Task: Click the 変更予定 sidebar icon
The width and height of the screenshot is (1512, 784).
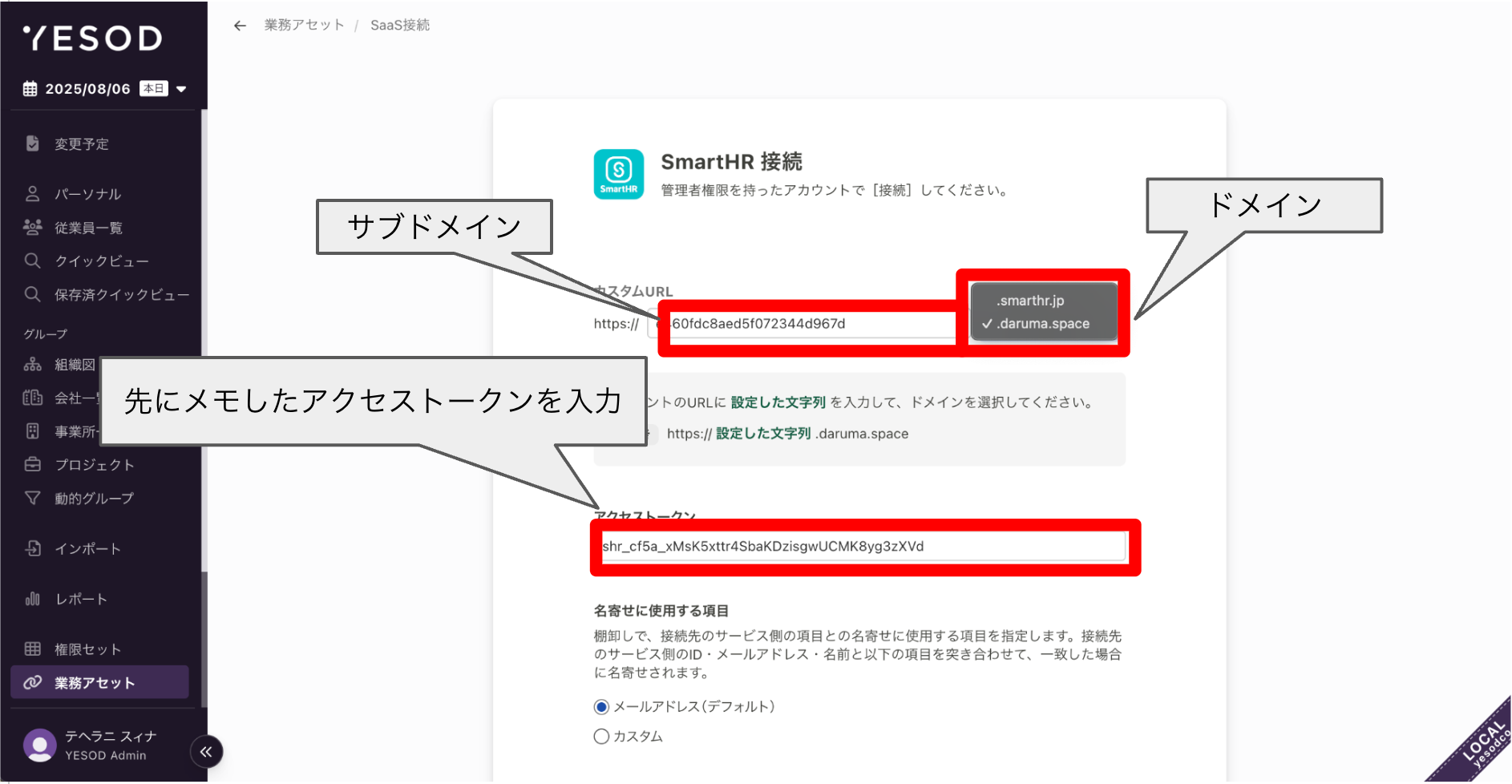Action: click(32, 143)
